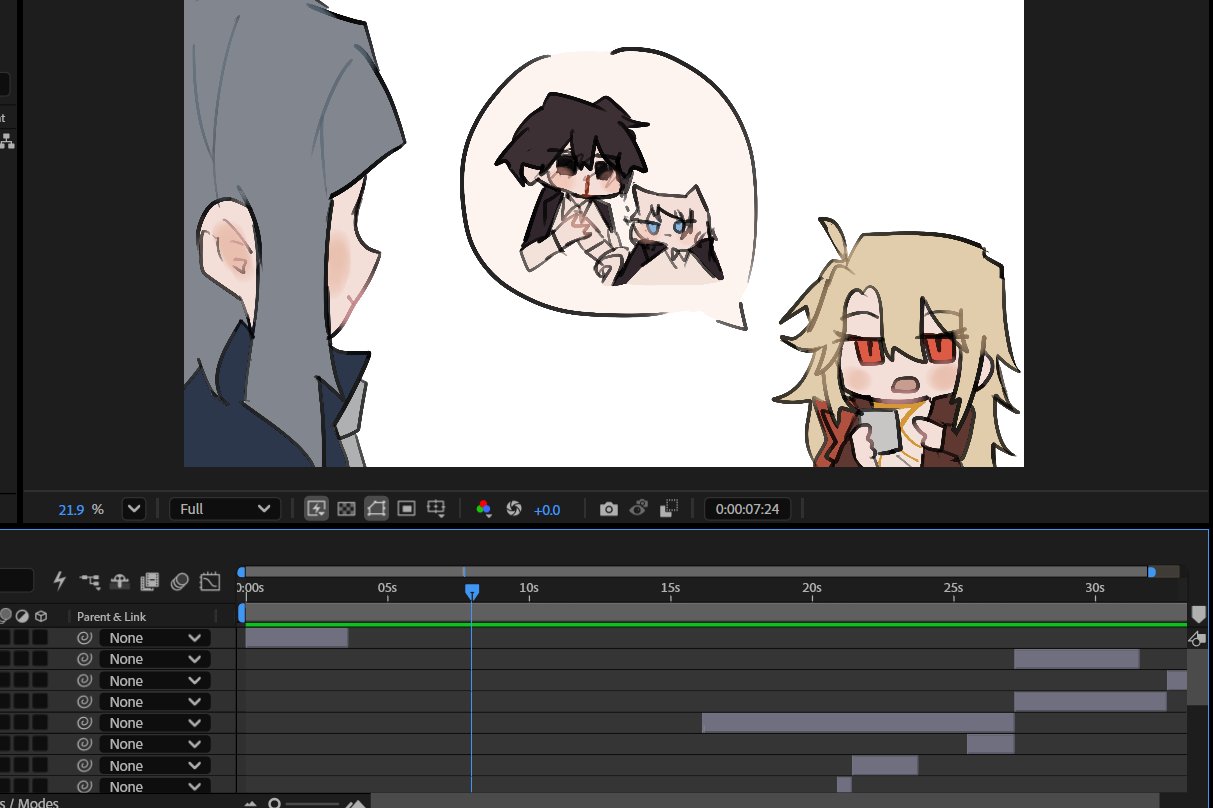Click the time navigator start handle
The width and height of the screenshot is (1213, 808).
(241, 572)
